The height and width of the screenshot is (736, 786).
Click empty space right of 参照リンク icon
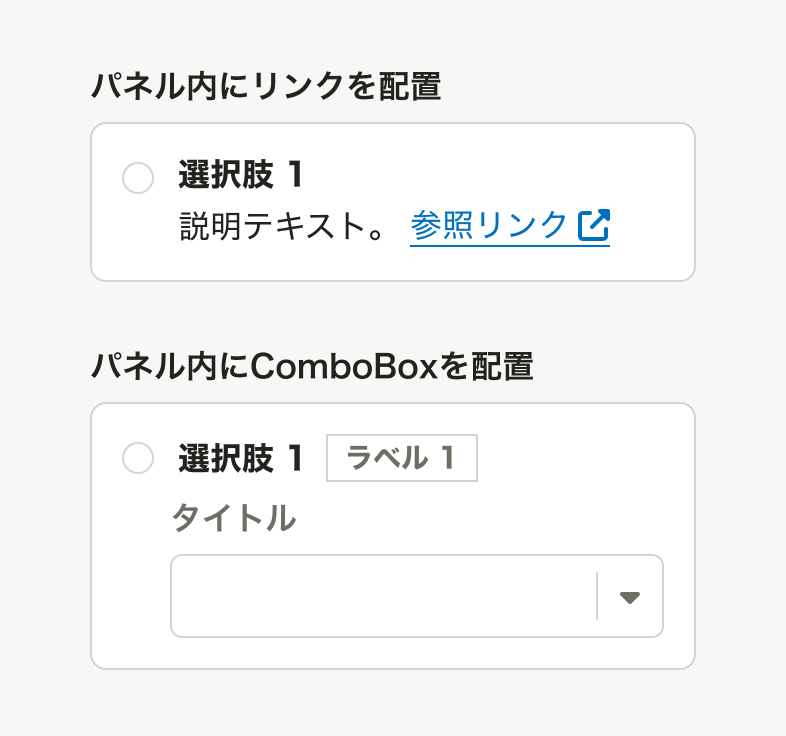pyautogui.click(x=648, y=227)
